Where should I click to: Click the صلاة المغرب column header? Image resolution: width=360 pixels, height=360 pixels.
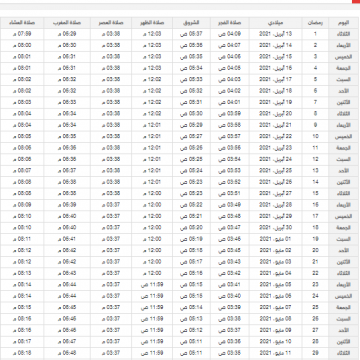pos(67,23)
